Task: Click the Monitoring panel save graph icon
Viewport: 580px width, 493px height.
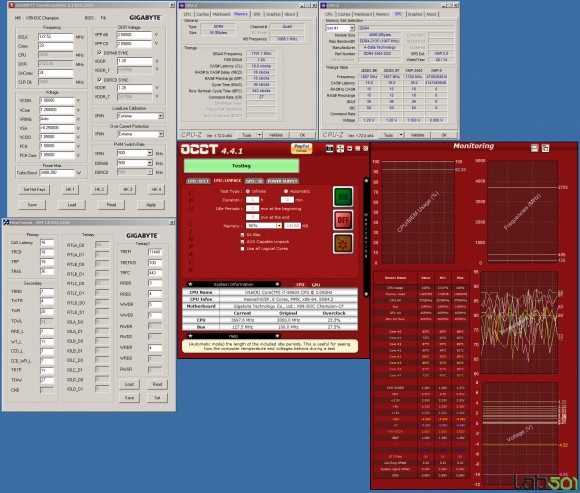Action: coord(535,148)
